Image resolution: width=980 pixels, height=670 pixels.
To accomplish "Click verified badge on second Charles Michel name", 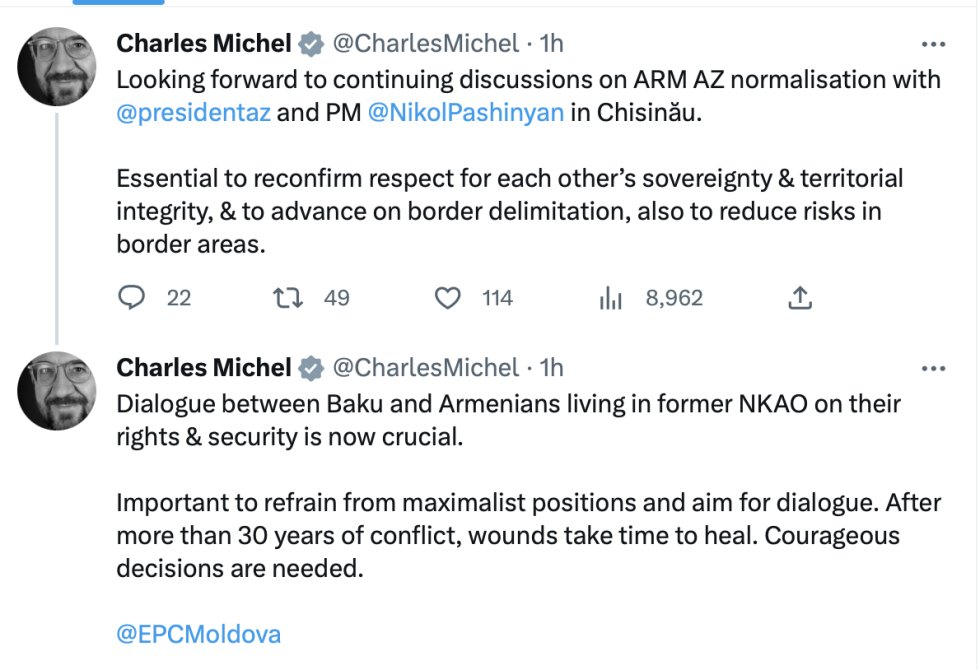I will pyautogui.click(x=311, y=368).
